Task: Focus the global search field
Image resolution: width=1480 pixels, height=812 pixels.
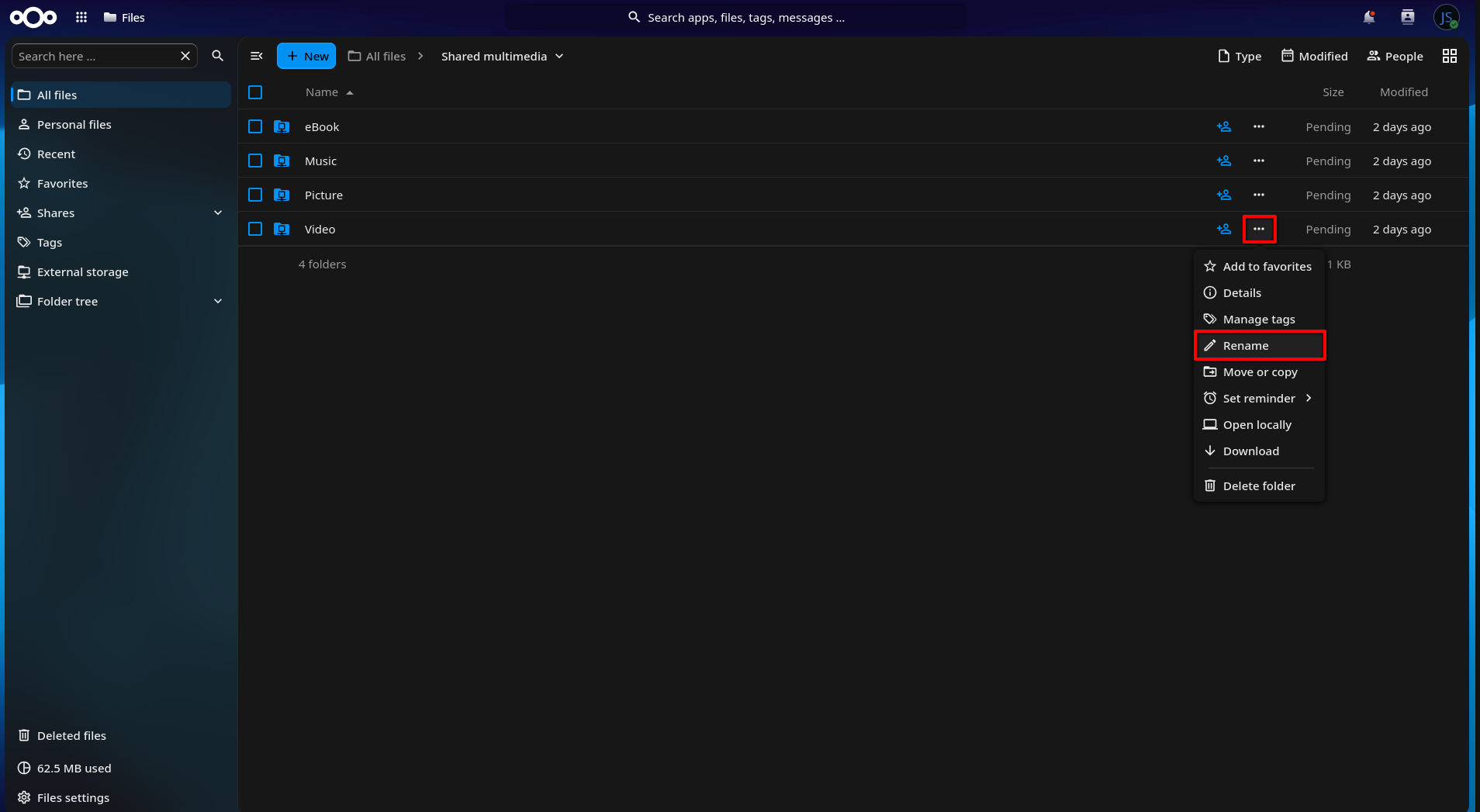Action: pos(736,17)
